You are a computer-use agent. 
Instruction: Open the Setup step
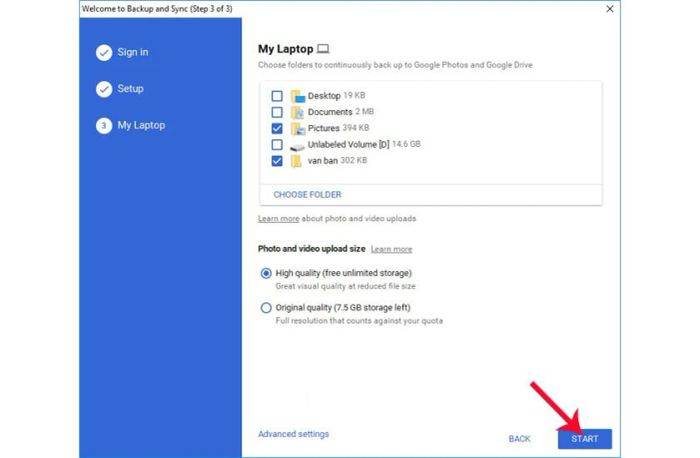pos(130,89)
